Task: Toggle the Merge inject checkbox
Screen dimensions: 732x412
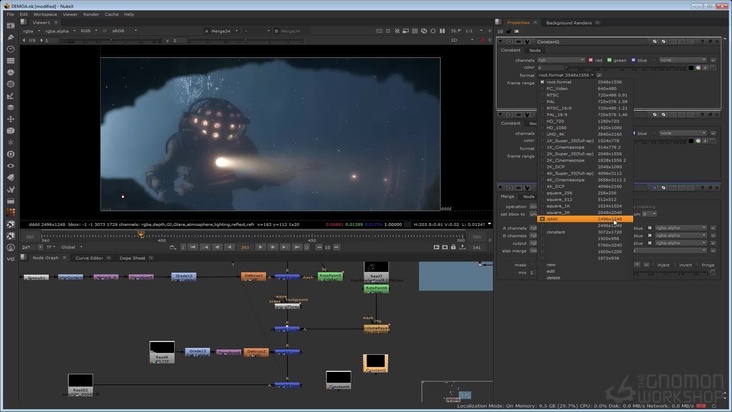Action: (x=653, y=265)
